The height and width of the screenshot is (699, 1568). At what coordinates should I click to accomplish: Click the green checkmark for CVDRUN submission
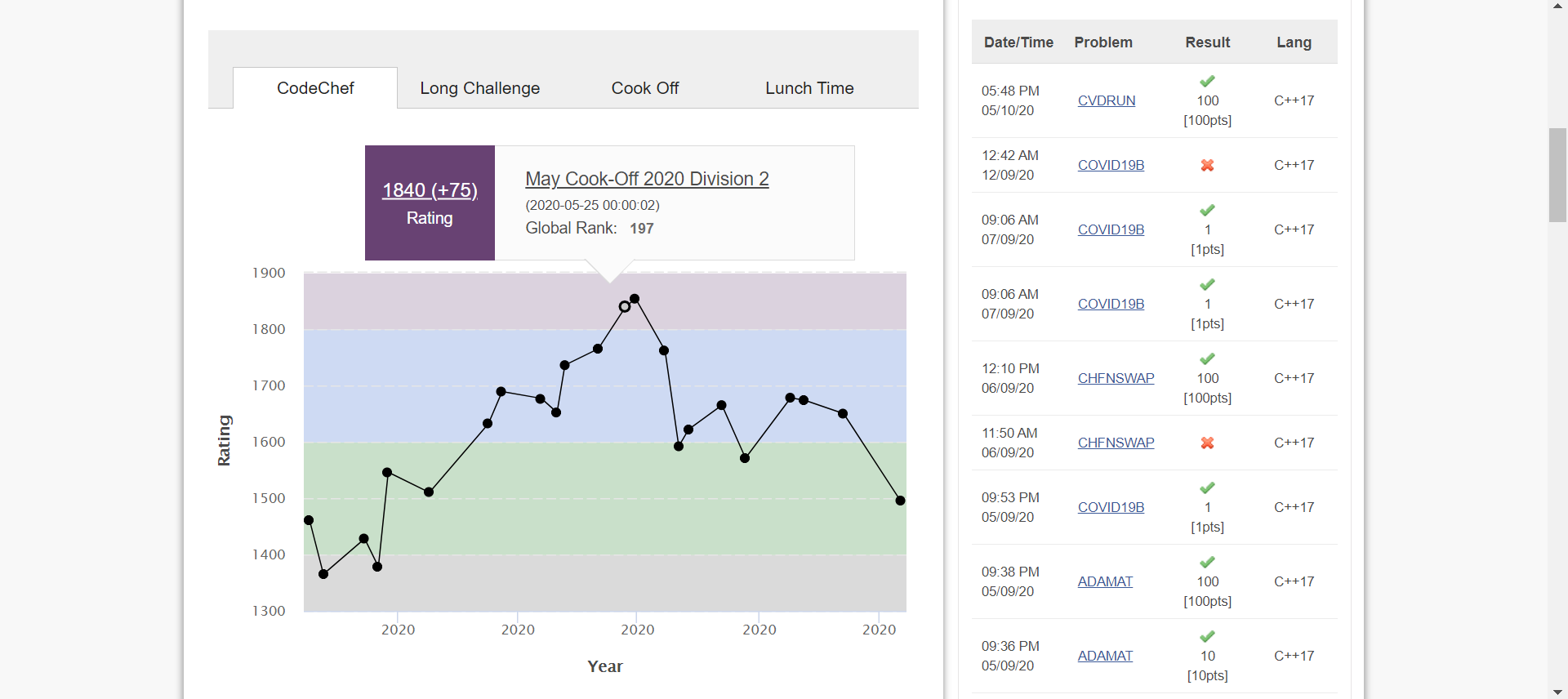tap(1207, 81)
